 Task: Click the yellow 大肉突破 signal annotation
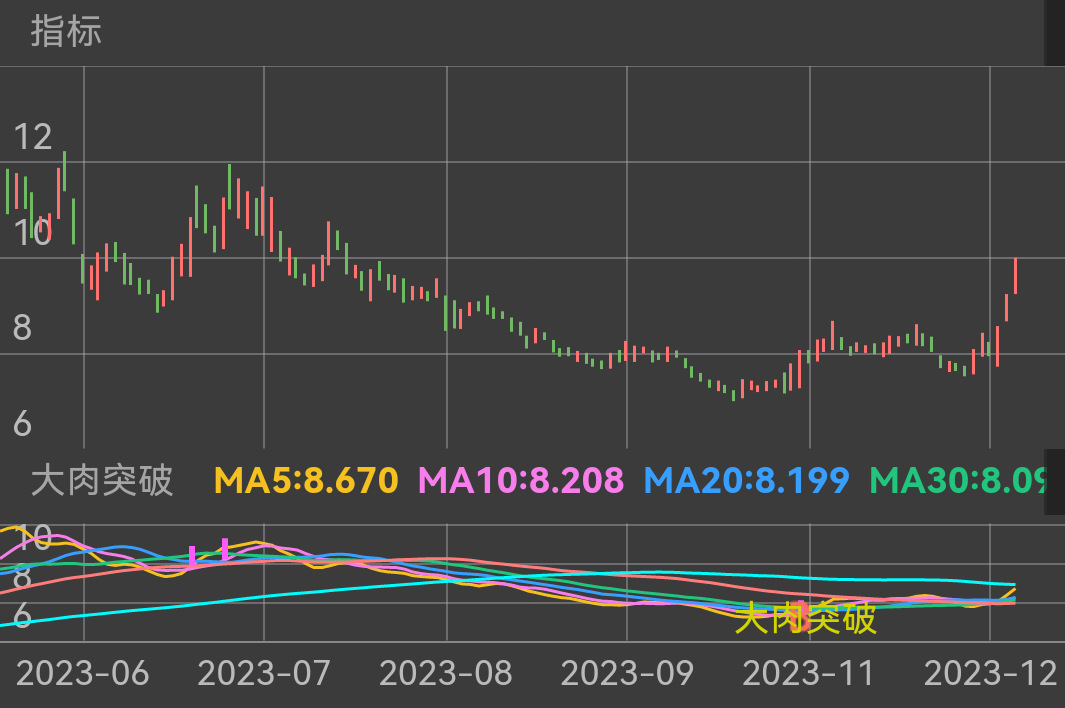pos(805,619)
